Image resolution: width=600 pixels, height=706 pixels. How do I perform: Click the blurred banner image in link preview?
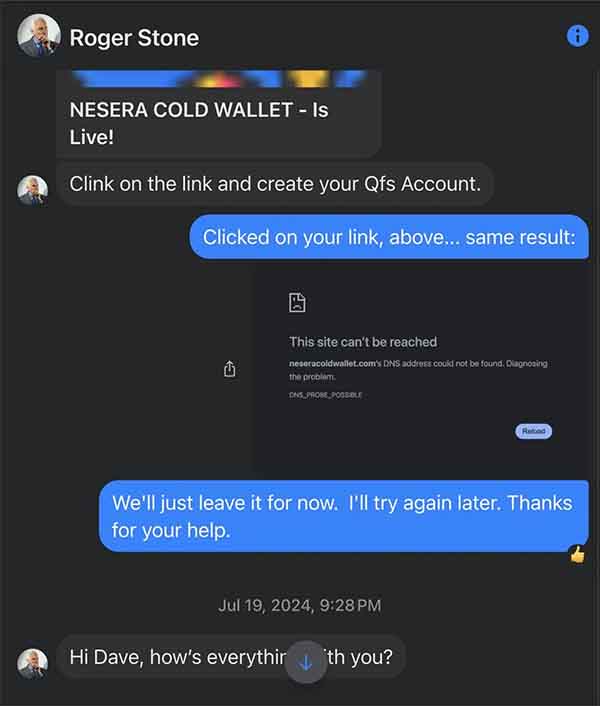[x=219, y=79]
